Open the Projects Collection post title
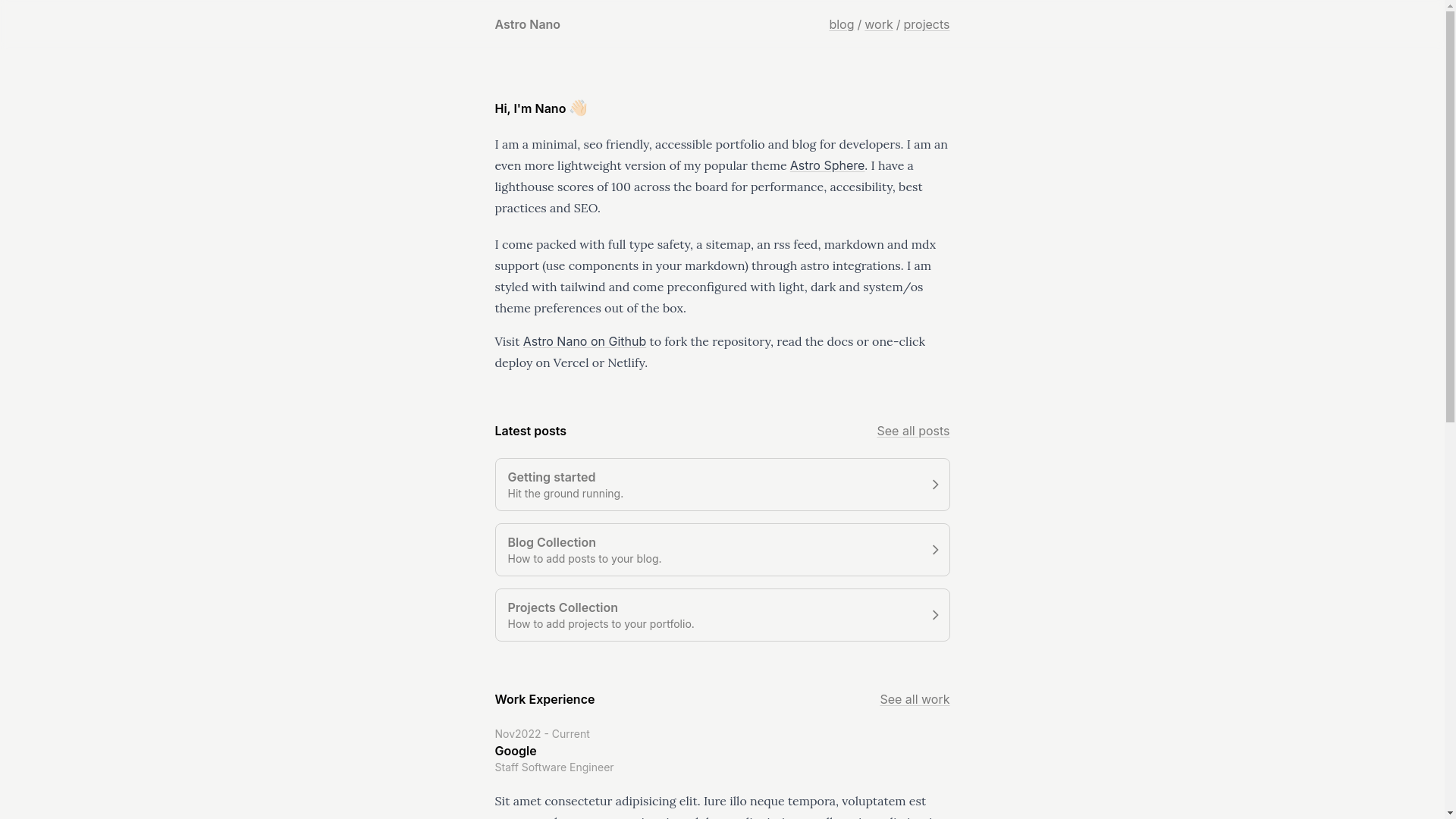Viewport: 1456px width, 819px height. (x=562, y=607)
